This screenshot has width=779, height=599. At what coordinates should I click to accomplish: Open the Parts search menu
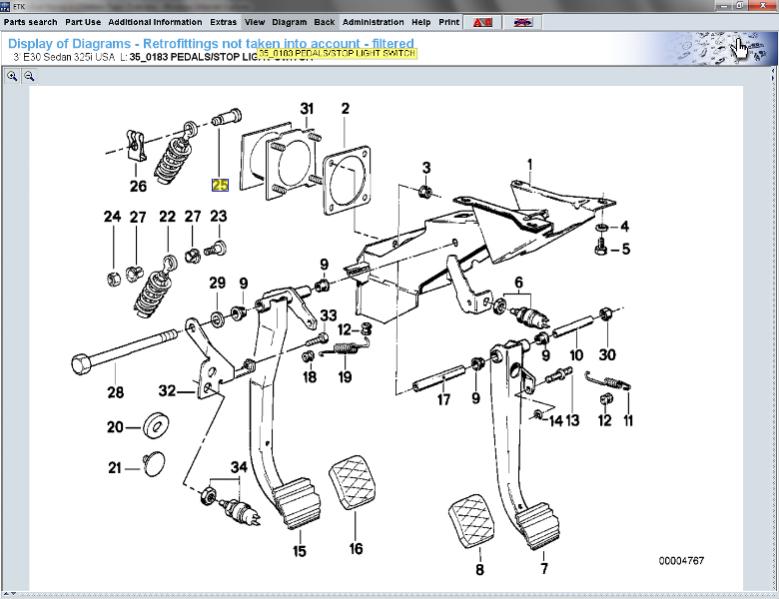click(x=30, y=22)
